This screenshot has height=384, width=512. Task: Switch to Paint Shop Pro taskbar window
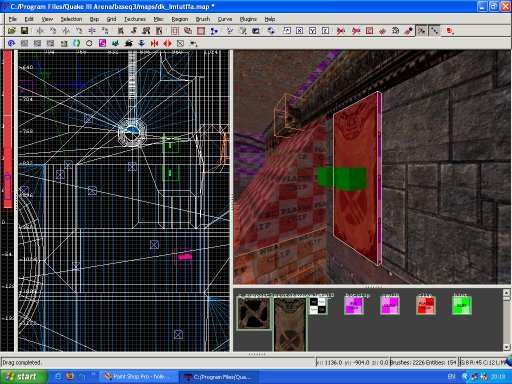point(137,377)
